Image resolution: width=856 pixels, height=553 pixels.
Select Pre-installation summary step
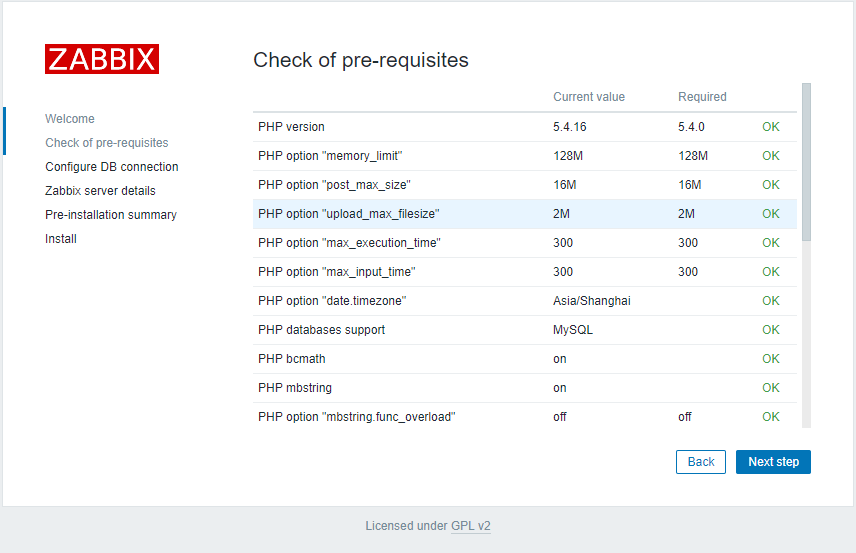pyautogui.click(x=111, y=215)
